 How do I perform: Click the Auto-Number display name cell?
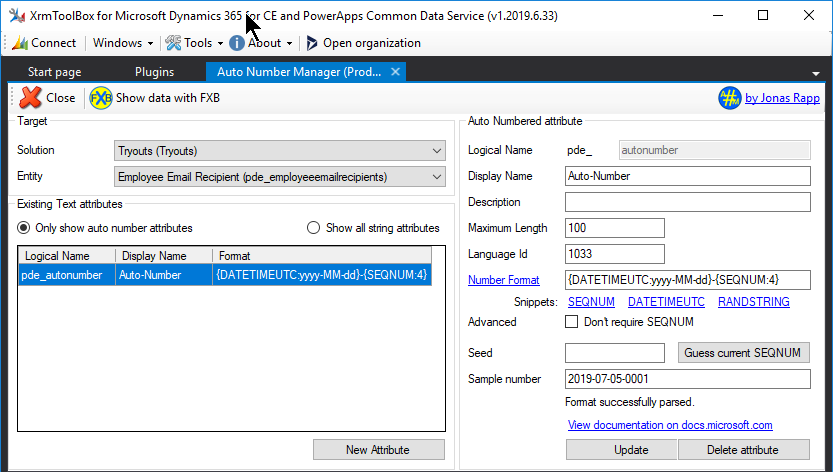click(x=164, y=275)
